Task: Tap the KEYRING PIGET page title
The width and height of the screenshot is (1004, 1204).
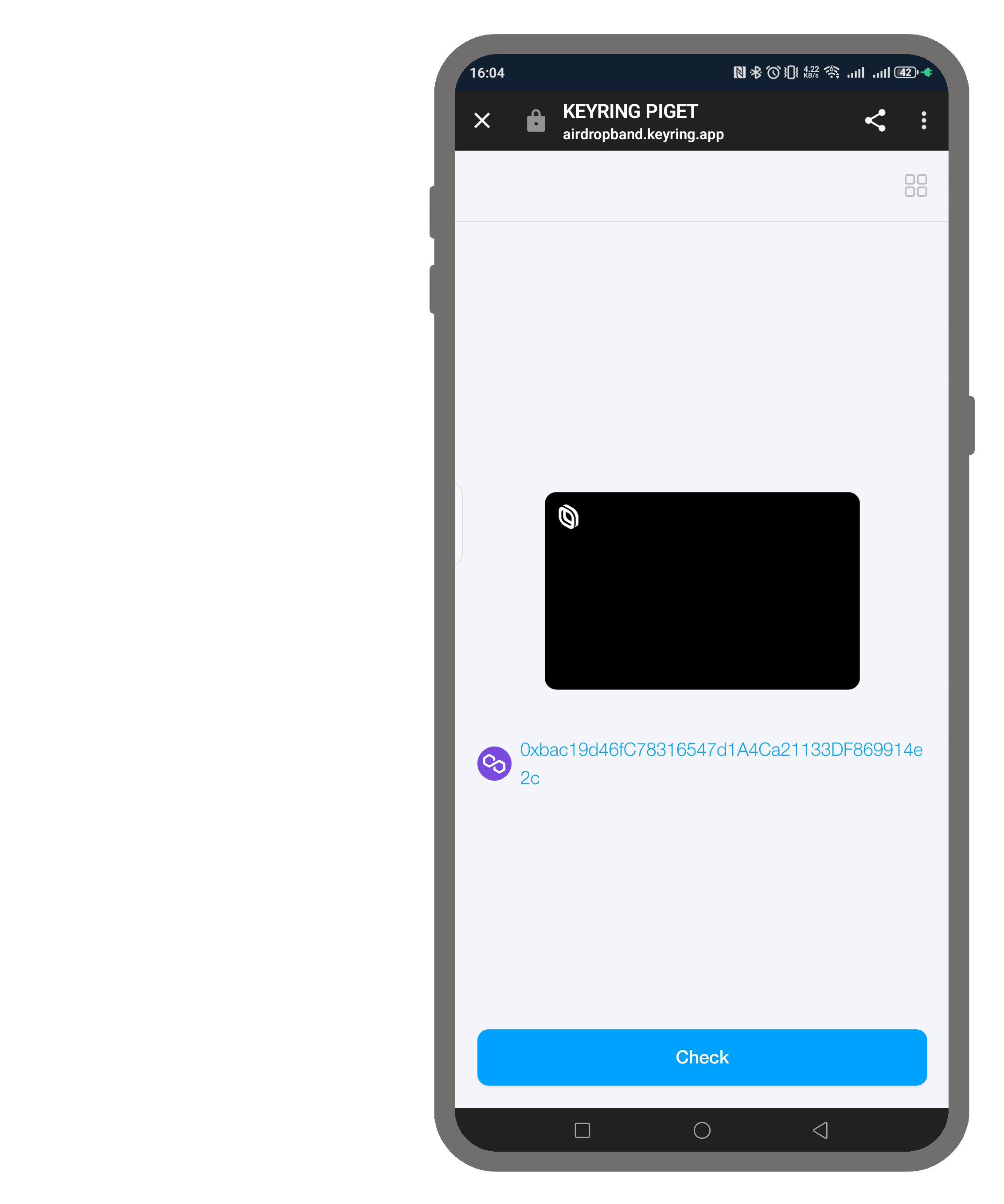Action: click(630, 111)
